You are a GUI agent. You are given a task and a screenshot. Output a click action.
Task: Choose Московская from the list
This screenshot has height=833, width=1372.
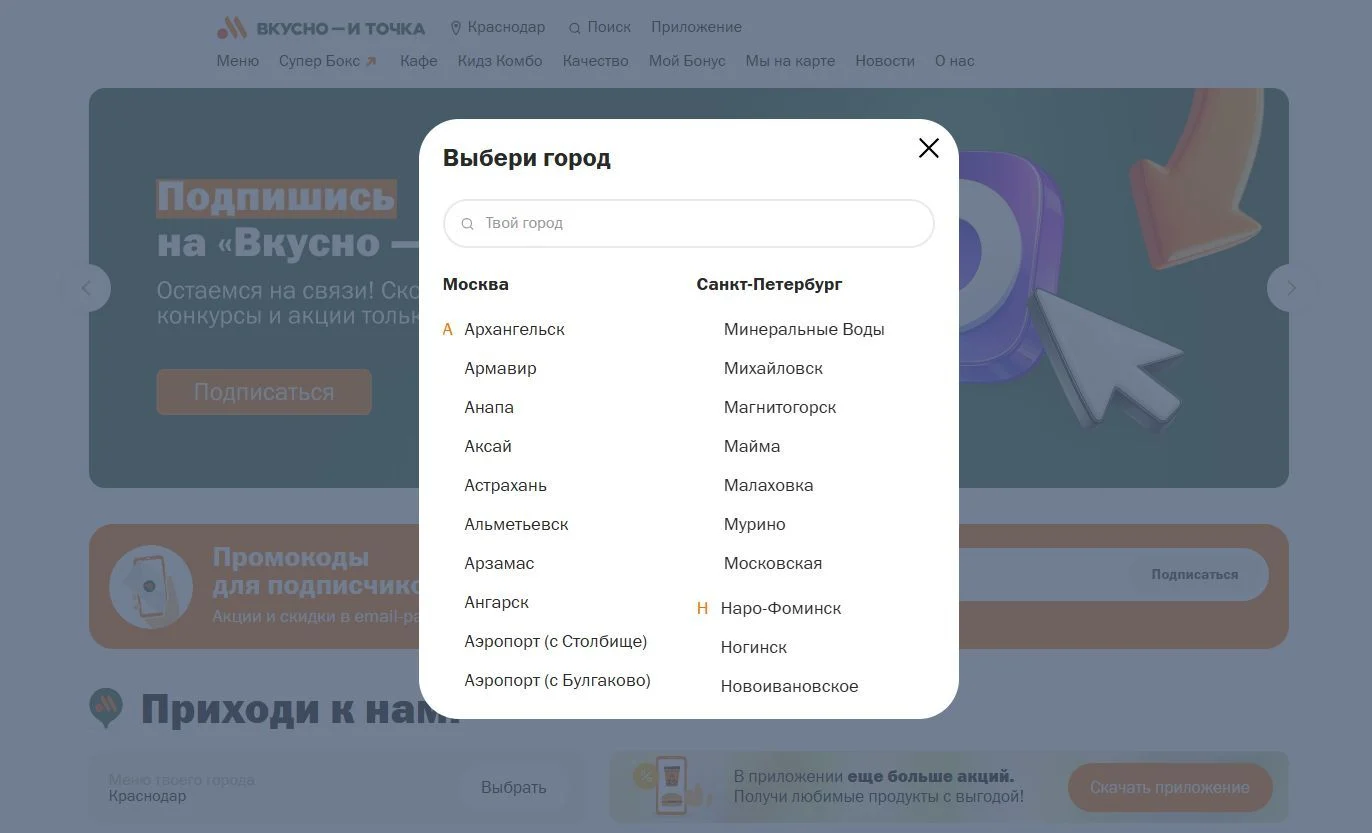click(773, 563)
